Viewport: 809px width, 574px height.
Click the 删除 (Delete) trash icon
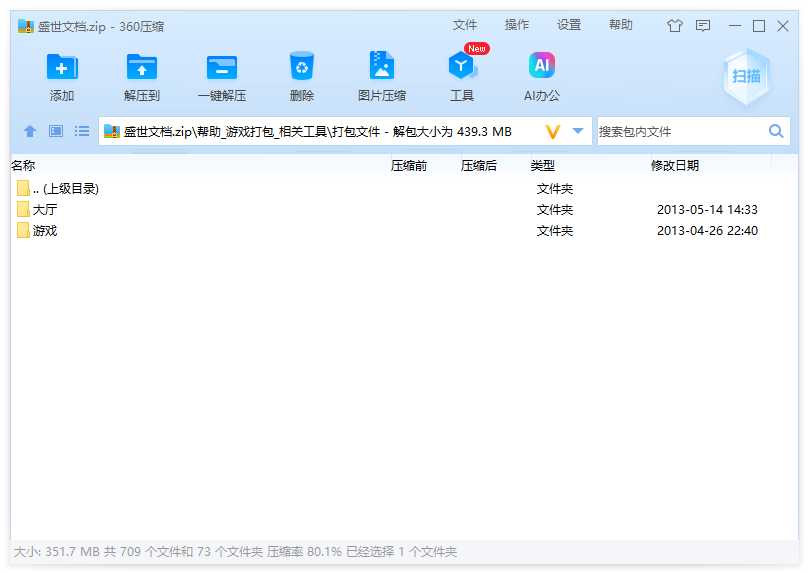(302, 66)
